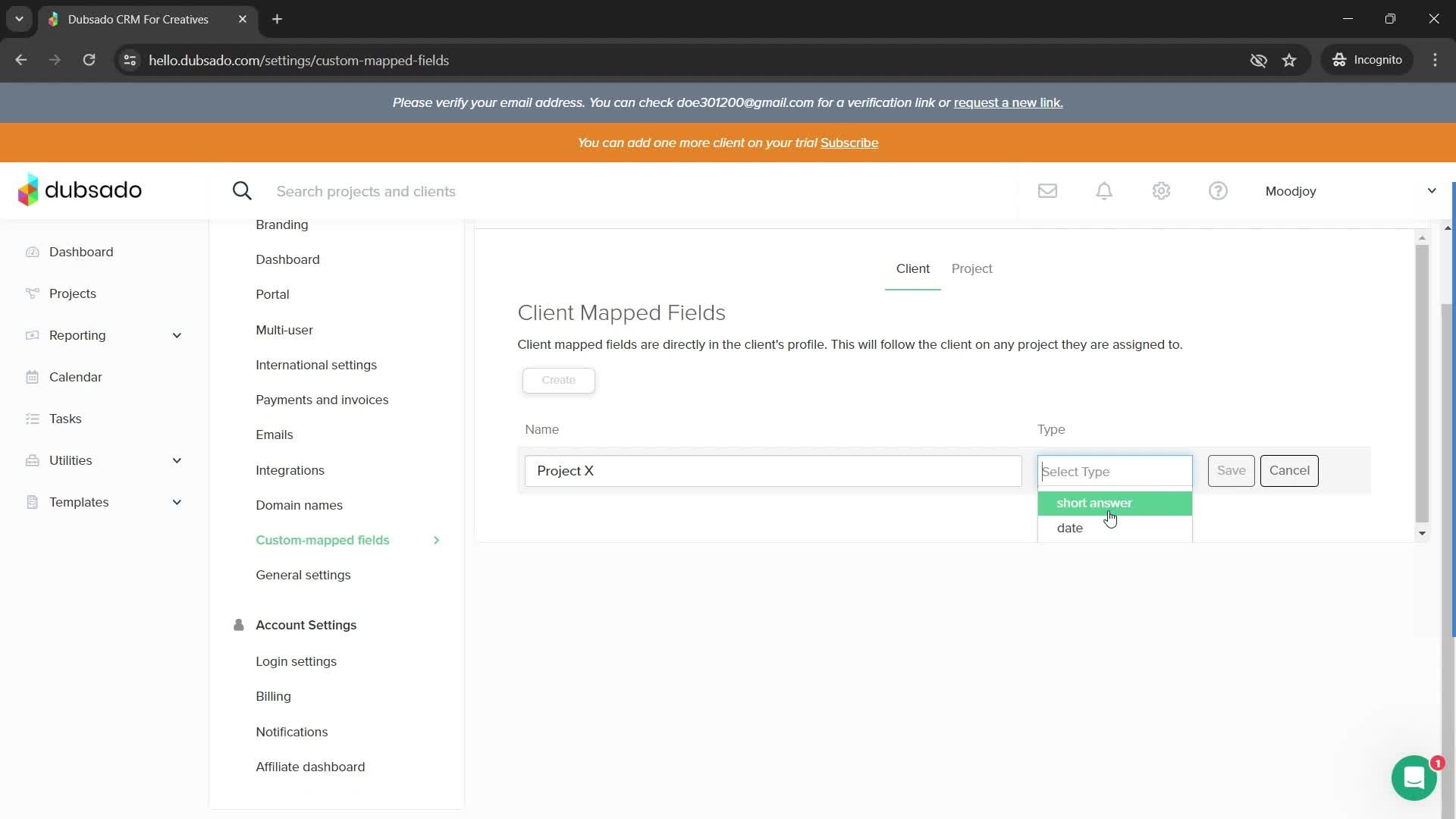This screenshot has width=1456, height=819.
Task: Choose date from type dropdown
Action: (1070, 529)
